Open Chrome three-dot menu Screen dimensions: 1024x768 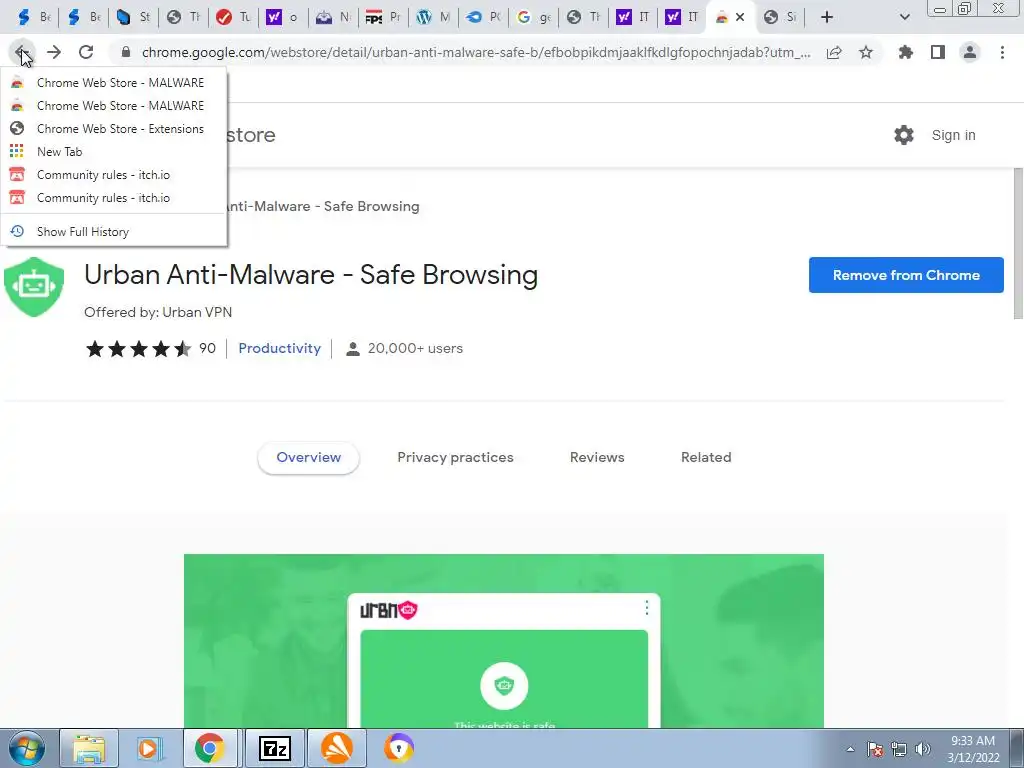coord(1002,52)
